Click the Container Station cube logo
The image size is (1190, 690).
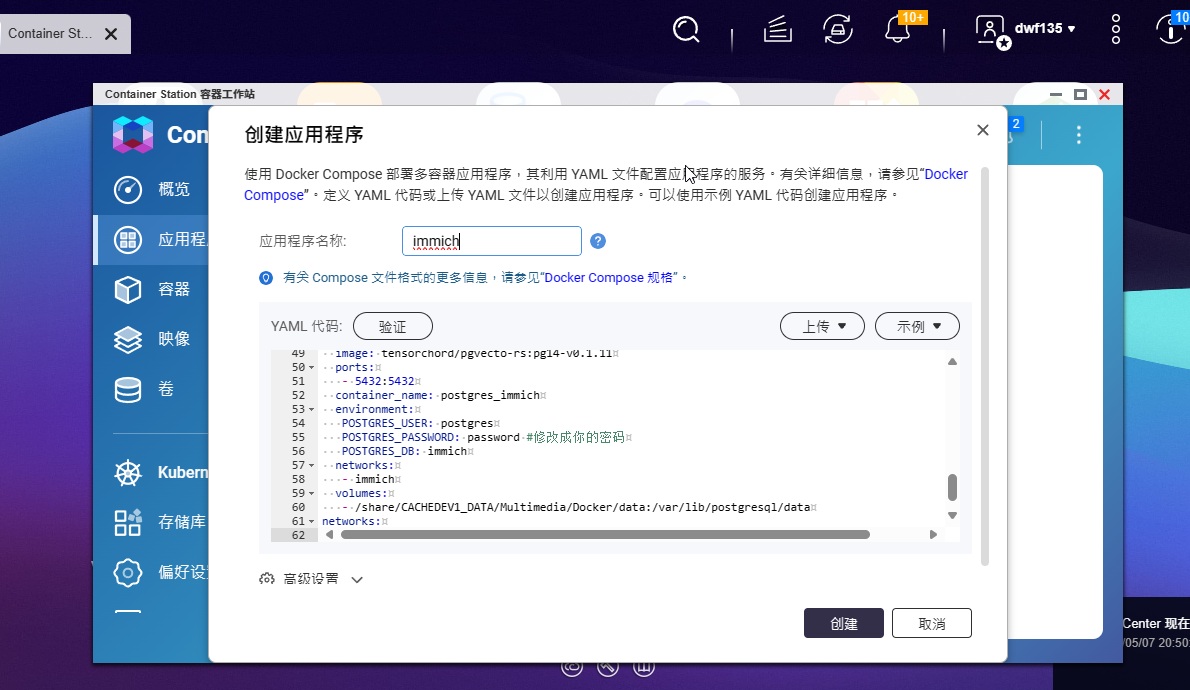133,135
